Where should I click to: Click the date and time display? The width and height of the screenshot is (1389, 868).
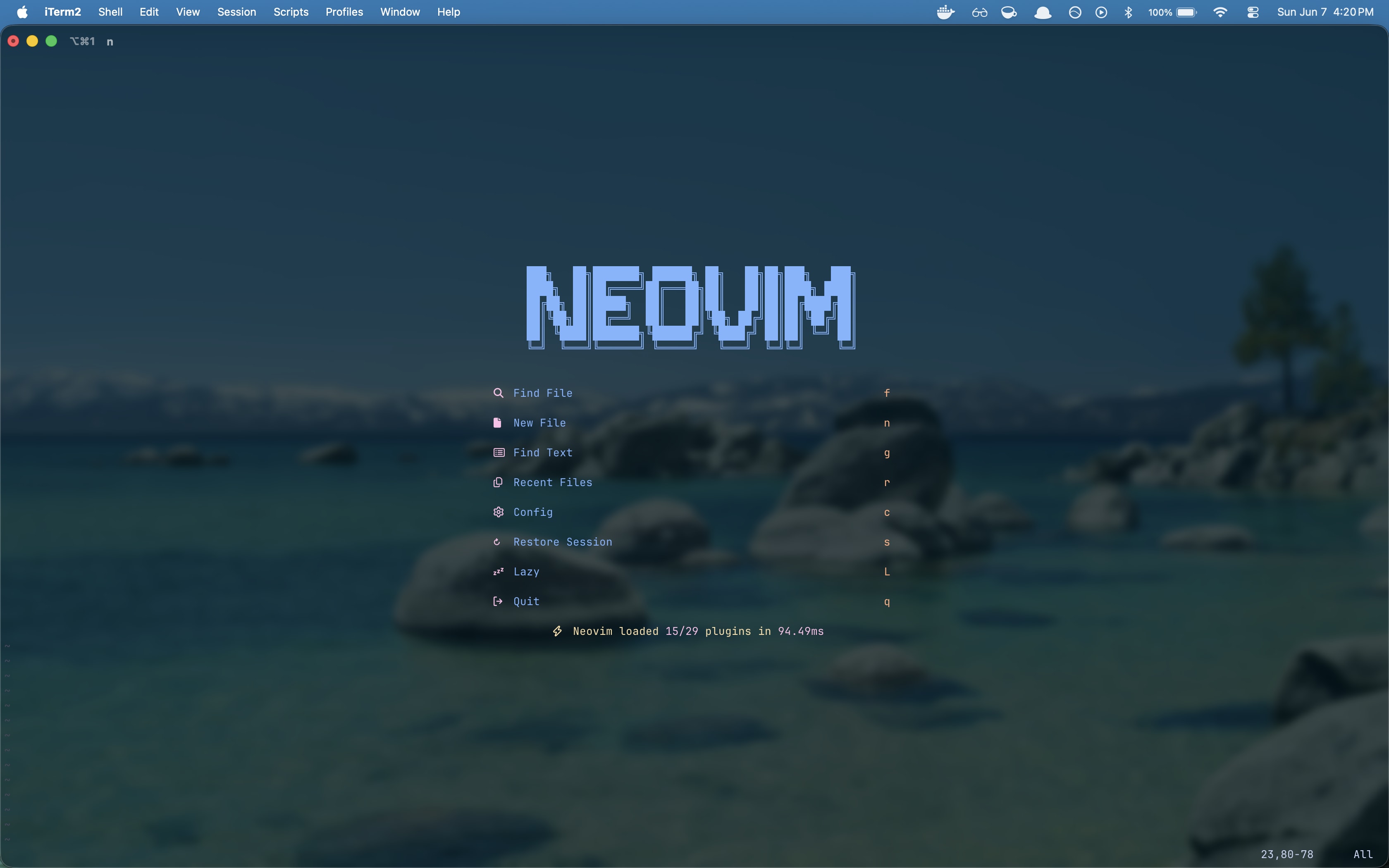coord(1325,12)
